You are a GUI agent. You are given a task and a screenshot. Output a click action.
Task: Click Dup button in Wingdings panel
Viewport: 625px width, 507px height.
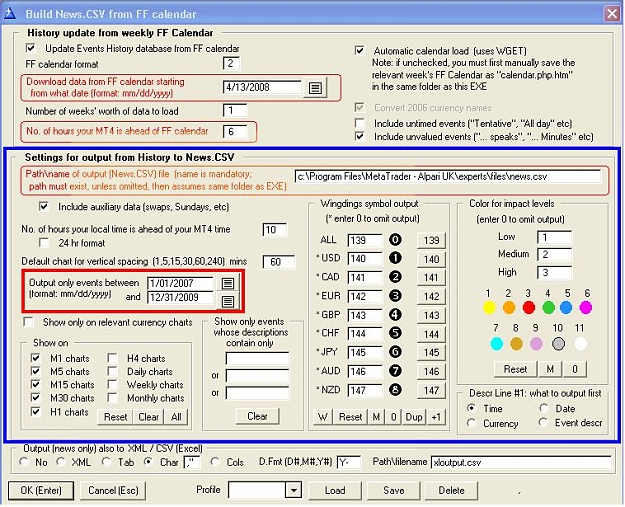pos(414,417)
